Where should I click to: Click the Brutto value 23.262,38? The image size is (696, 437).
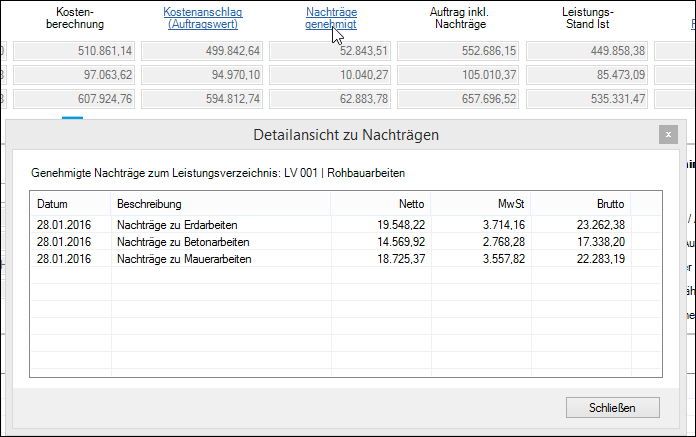tap(601, 225)
